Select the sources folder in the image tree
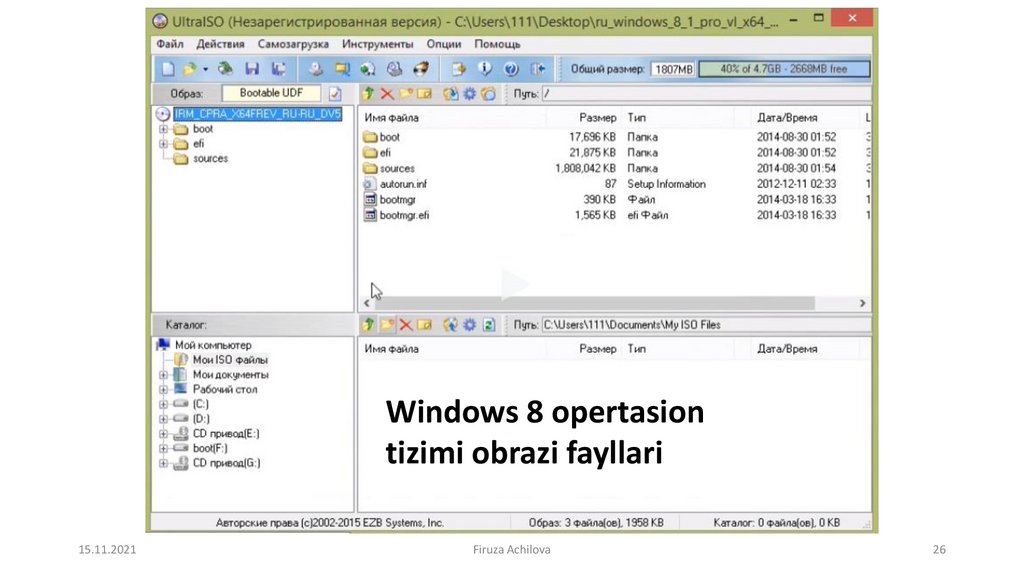The image size is (1024, 576). [210, 159]
